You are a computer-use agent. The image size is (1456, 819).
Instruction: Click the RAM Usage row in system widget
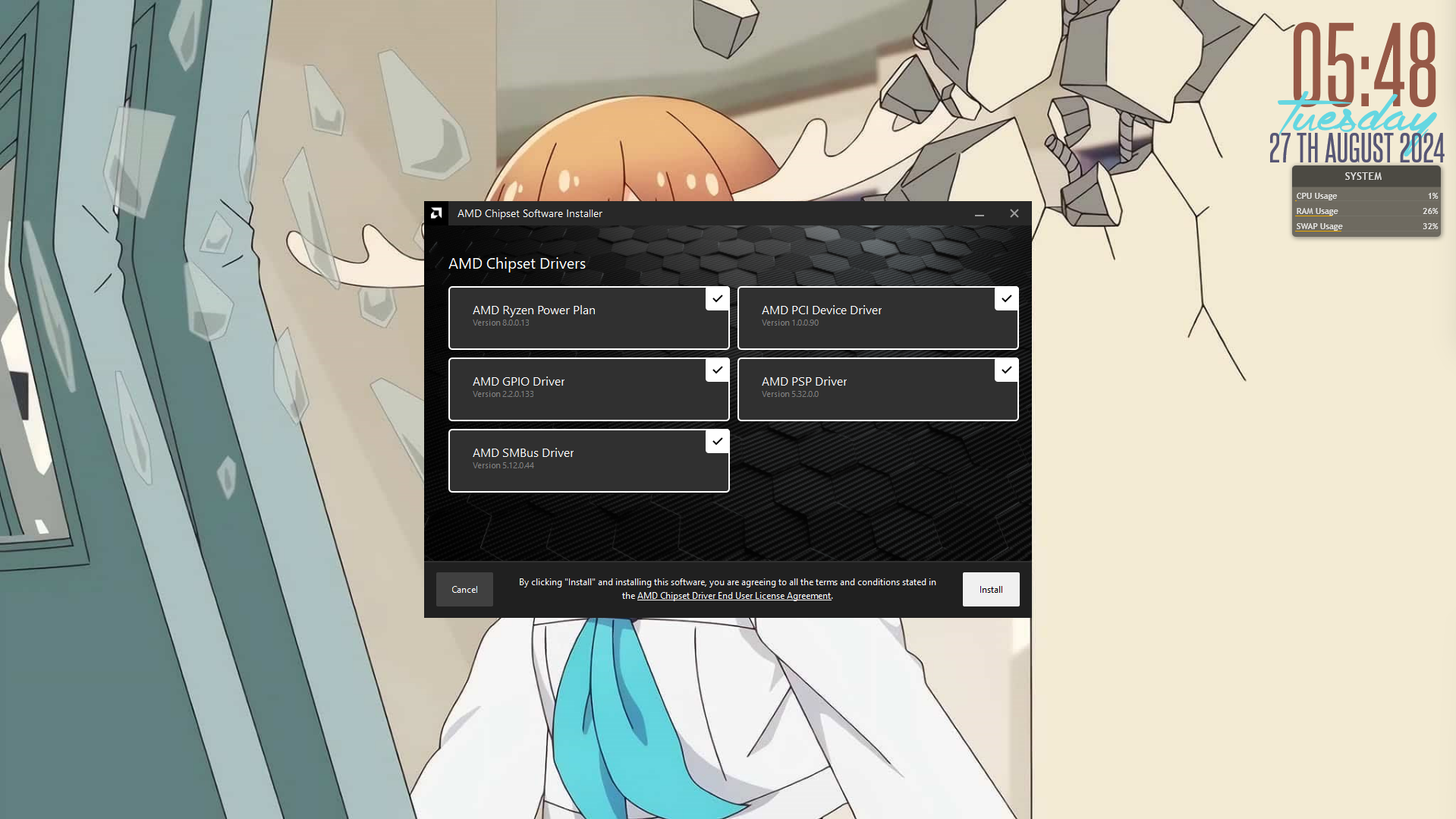click(1366, 211)
